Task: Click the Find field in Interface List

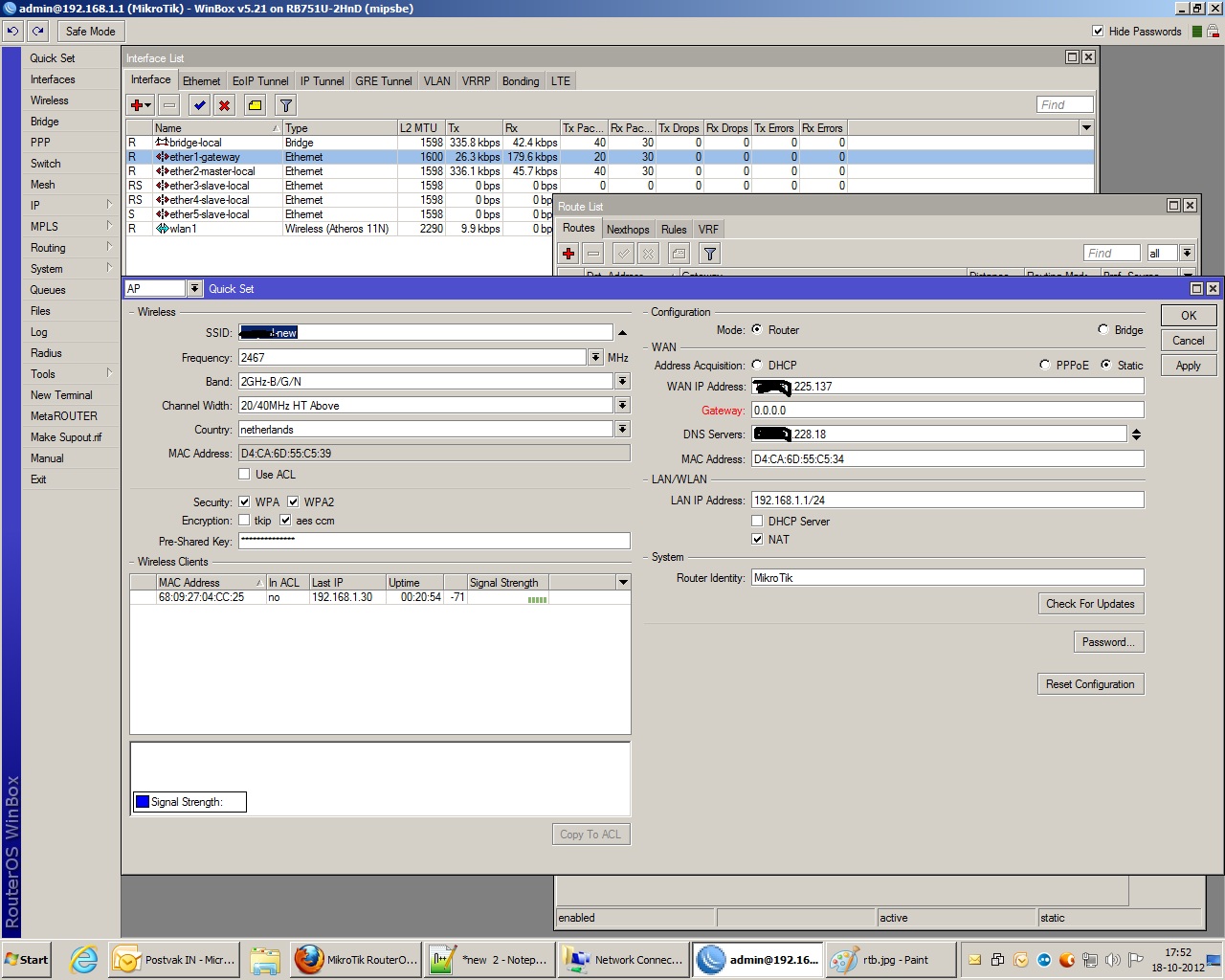Action: click(1065, 104)
